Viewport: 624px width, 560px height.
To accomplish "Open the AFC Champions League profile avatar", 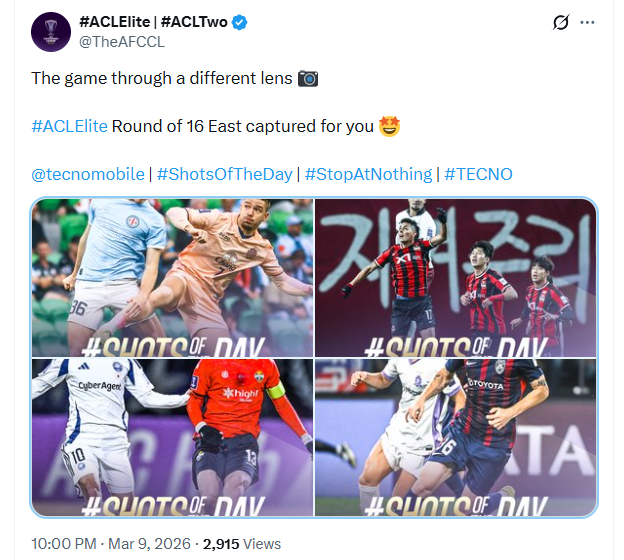I will click(x=51, y=32).
